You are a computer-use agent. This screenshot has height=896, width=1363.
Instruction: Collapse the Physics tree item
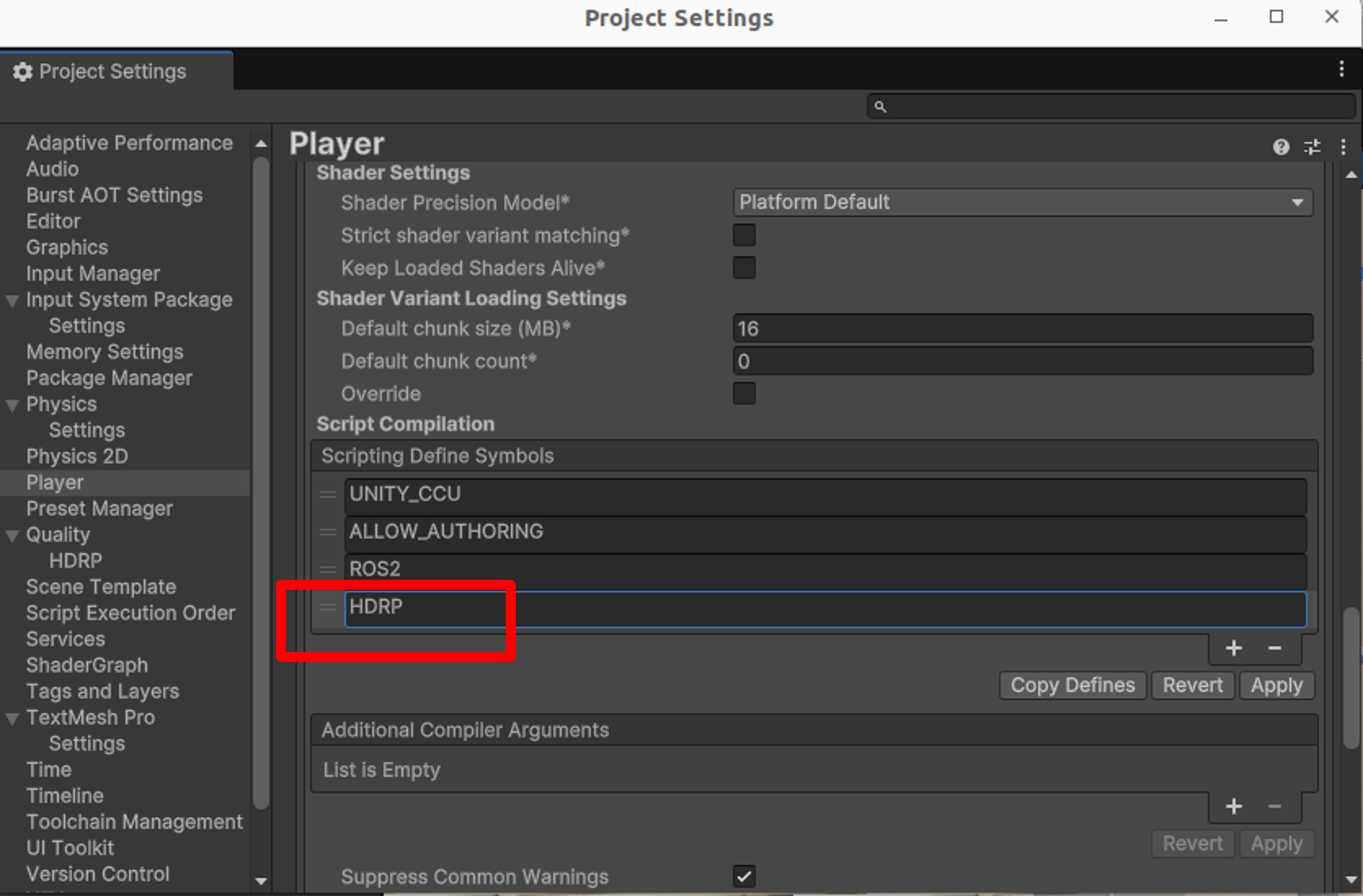click(x=12, y=406)
